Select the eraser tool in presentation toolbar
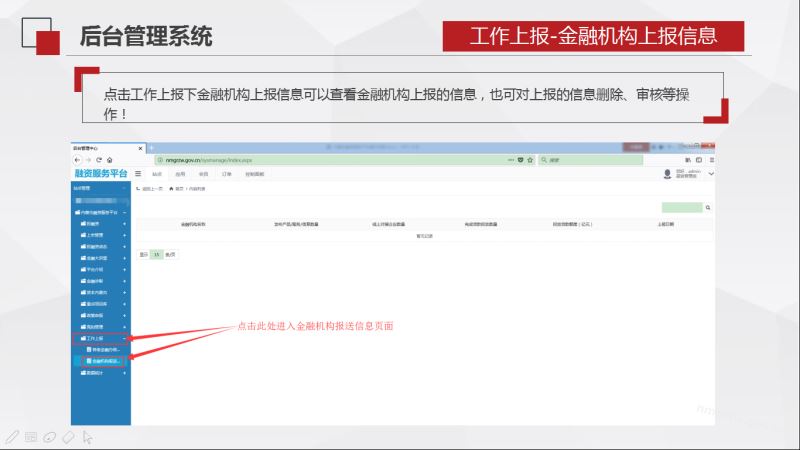800x450 pixels. click(x=68, y=437)
